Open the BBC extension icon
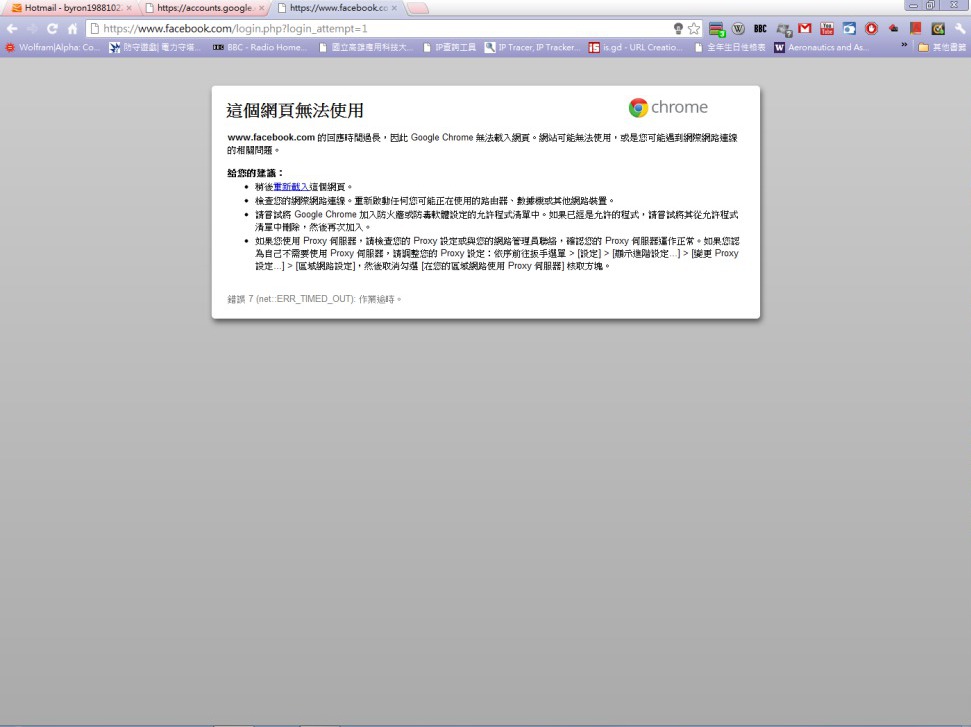The image size is (971, 727). pos(760,28)
